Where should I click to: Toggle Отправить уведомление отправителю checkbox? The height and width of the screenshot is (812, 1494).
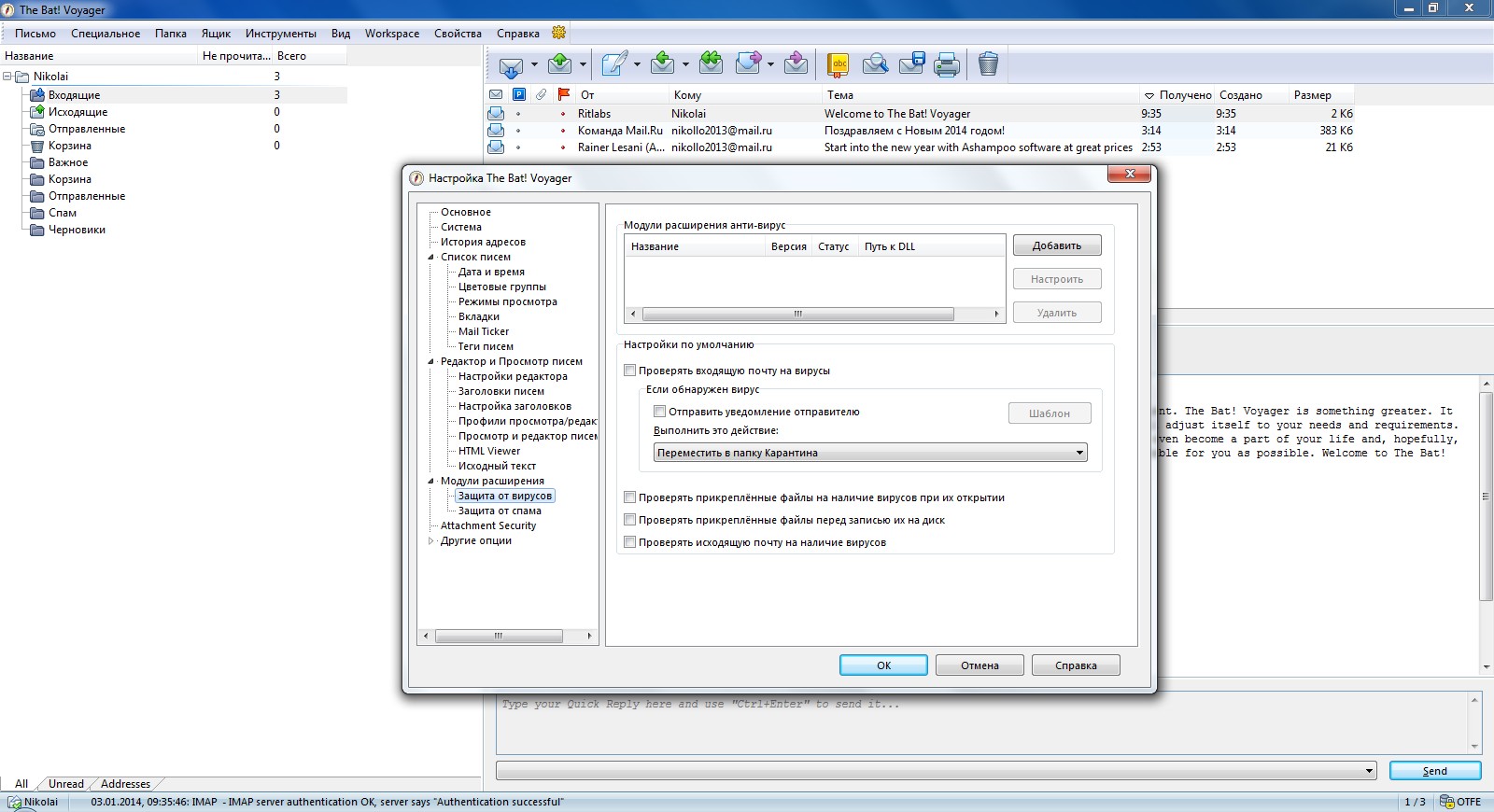[x=660, y=412]
